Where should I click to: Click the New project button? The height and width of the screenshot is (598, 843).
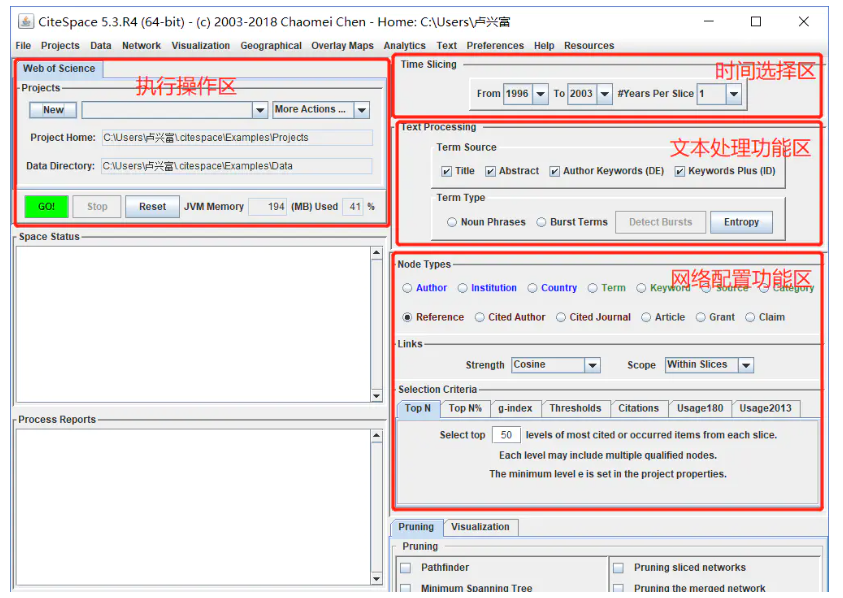tap(53, 110)
